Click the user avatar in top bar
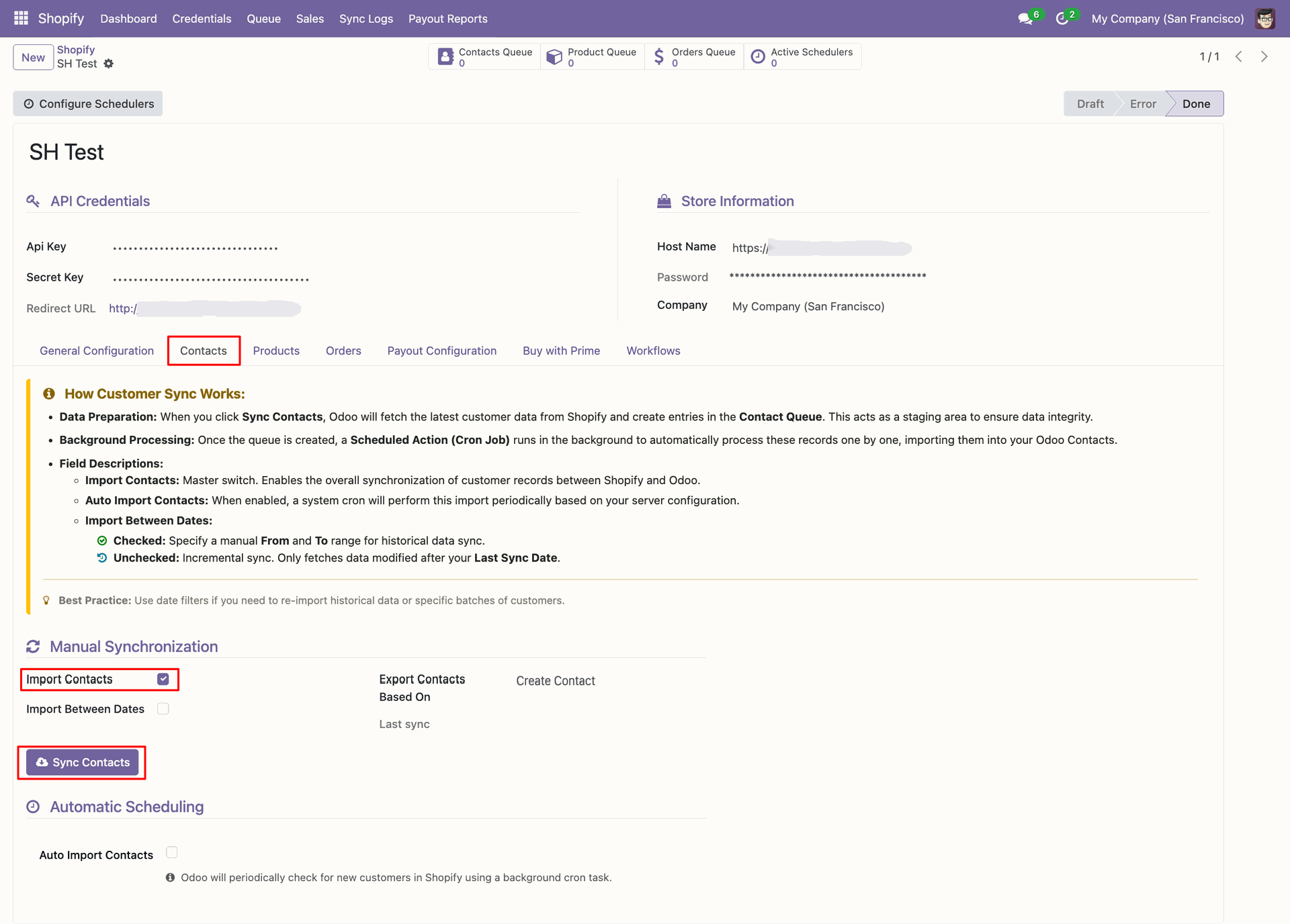 pos(1265,19)
